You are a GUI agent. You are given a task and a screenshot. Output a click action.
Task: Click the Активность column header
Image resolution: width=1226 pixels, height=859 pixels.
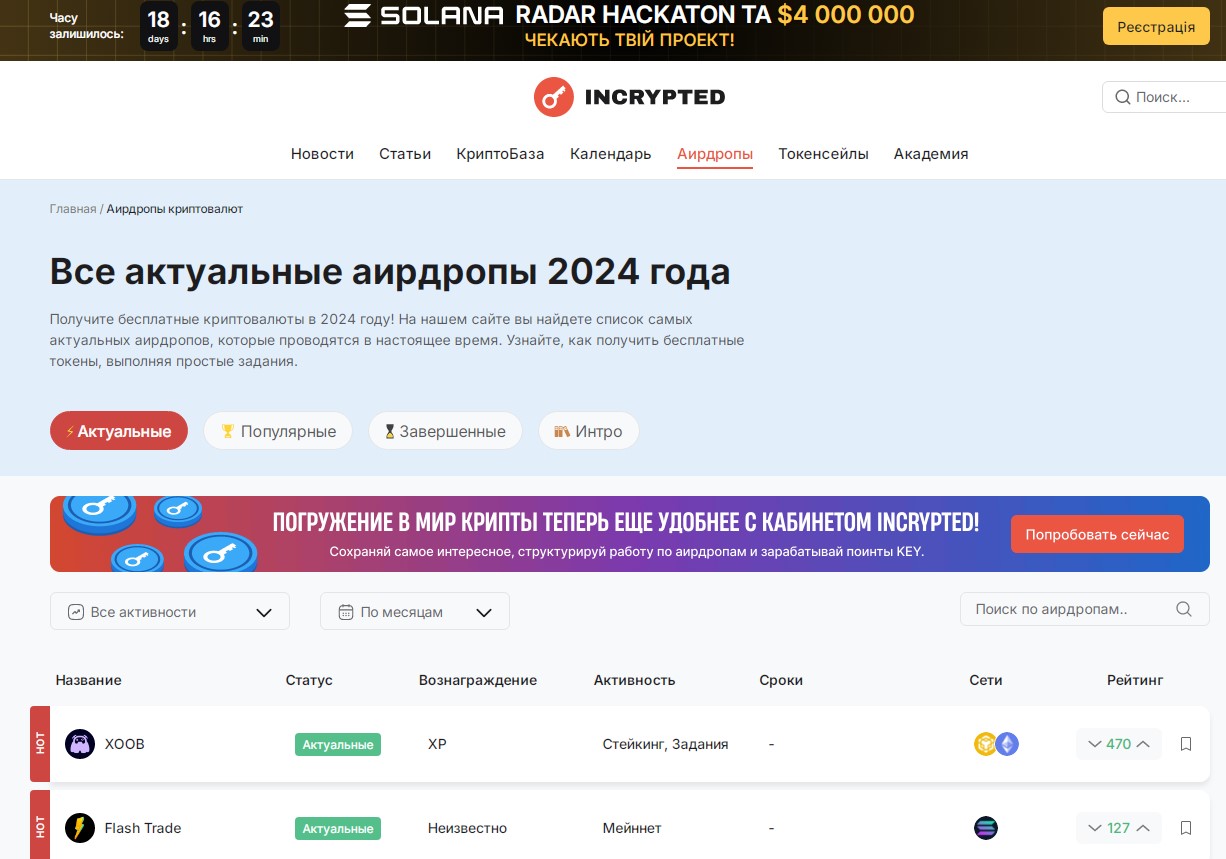coord(635,680)
